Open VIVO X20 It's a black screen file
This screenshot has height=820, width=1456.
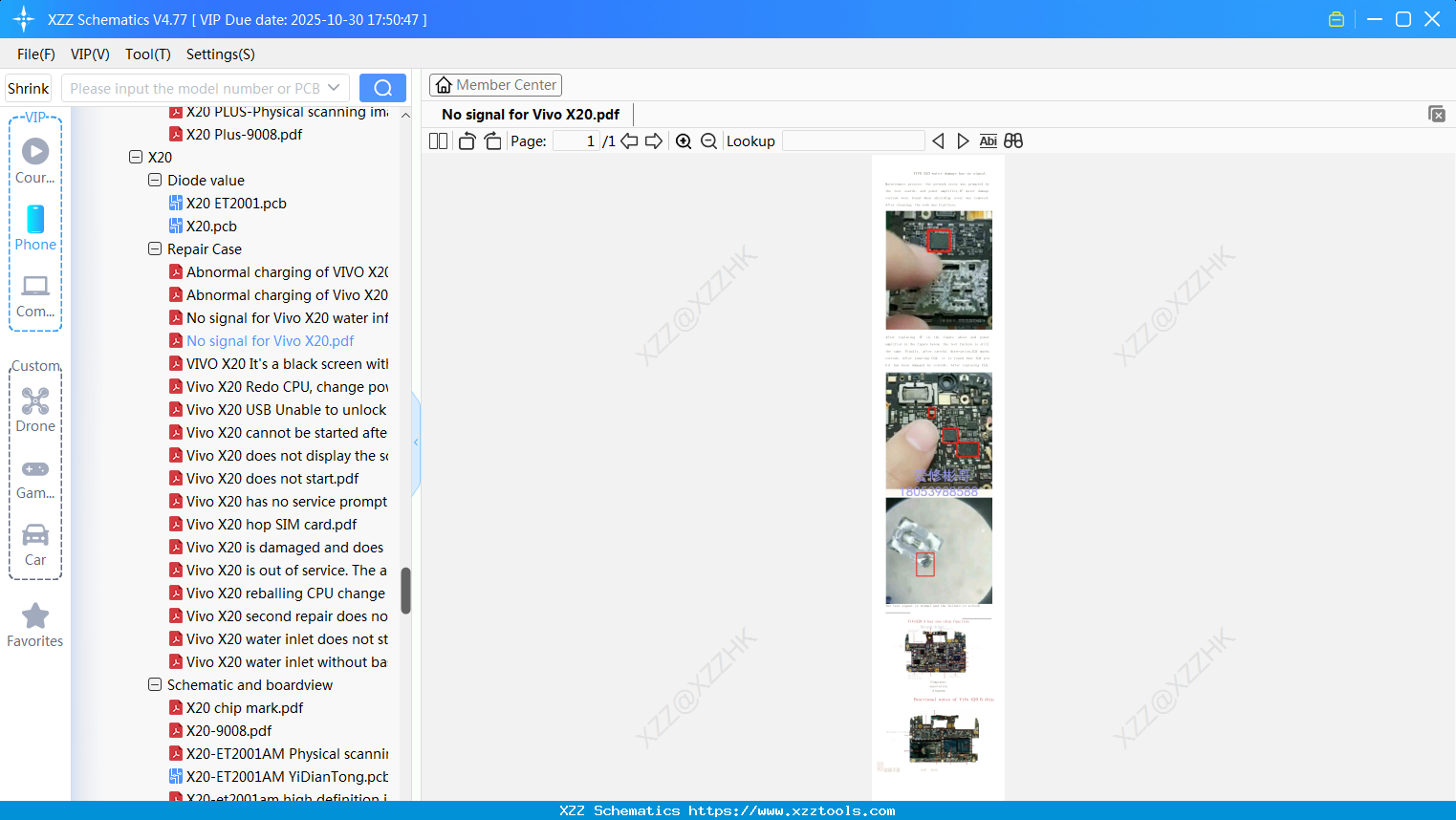pyautogui.click(x=287, y=363)
